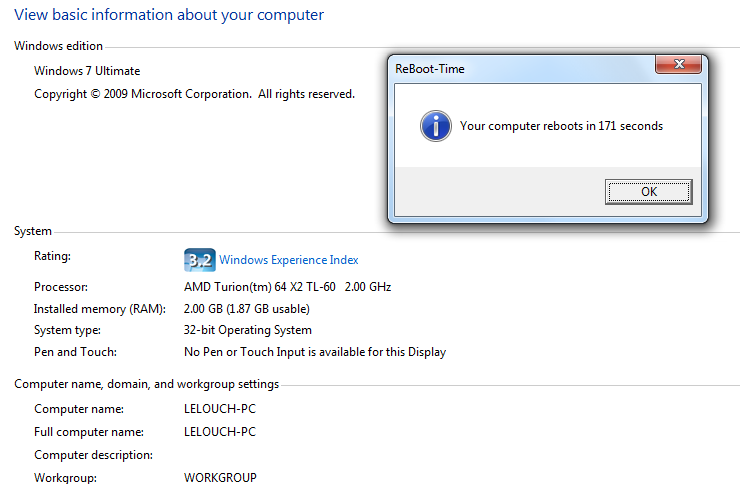This screenshot has width=740, height=493.
Task: Click the 3.2 rating score badge
Action: (199, 260)
